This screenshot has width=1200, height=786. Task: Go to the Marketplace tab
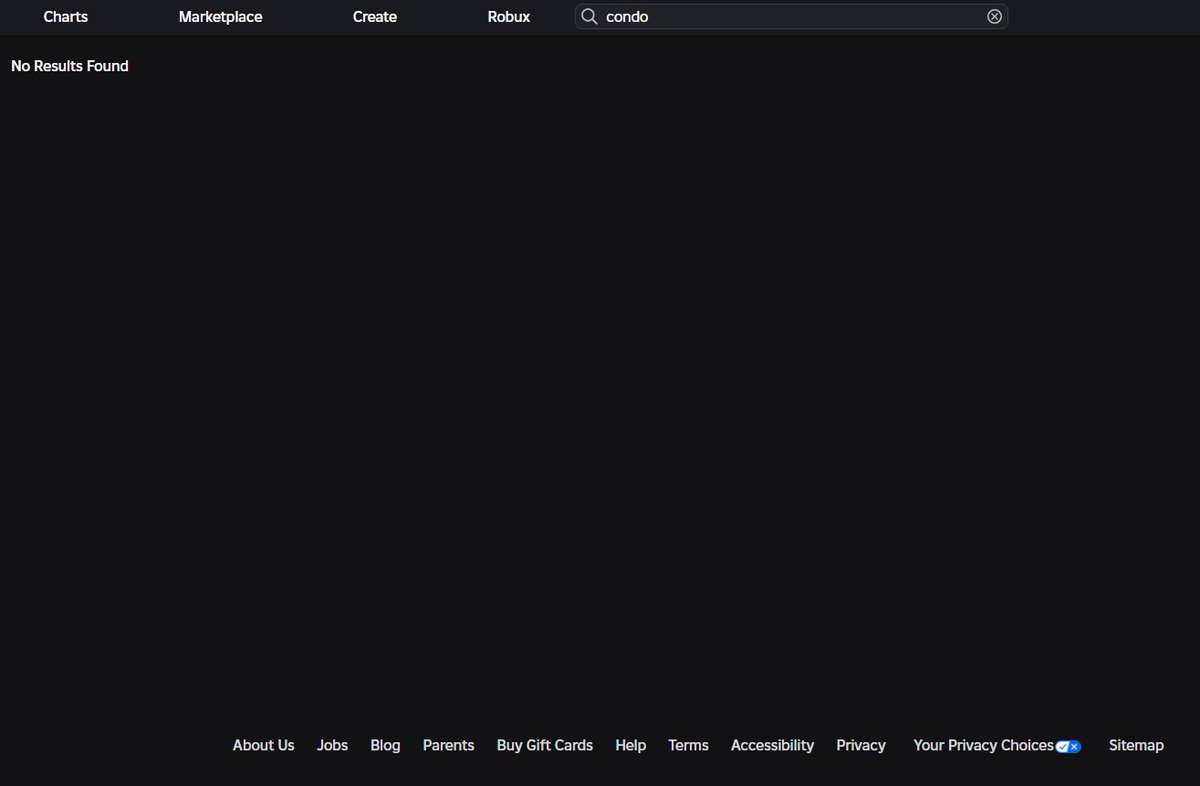pos(220,17)
